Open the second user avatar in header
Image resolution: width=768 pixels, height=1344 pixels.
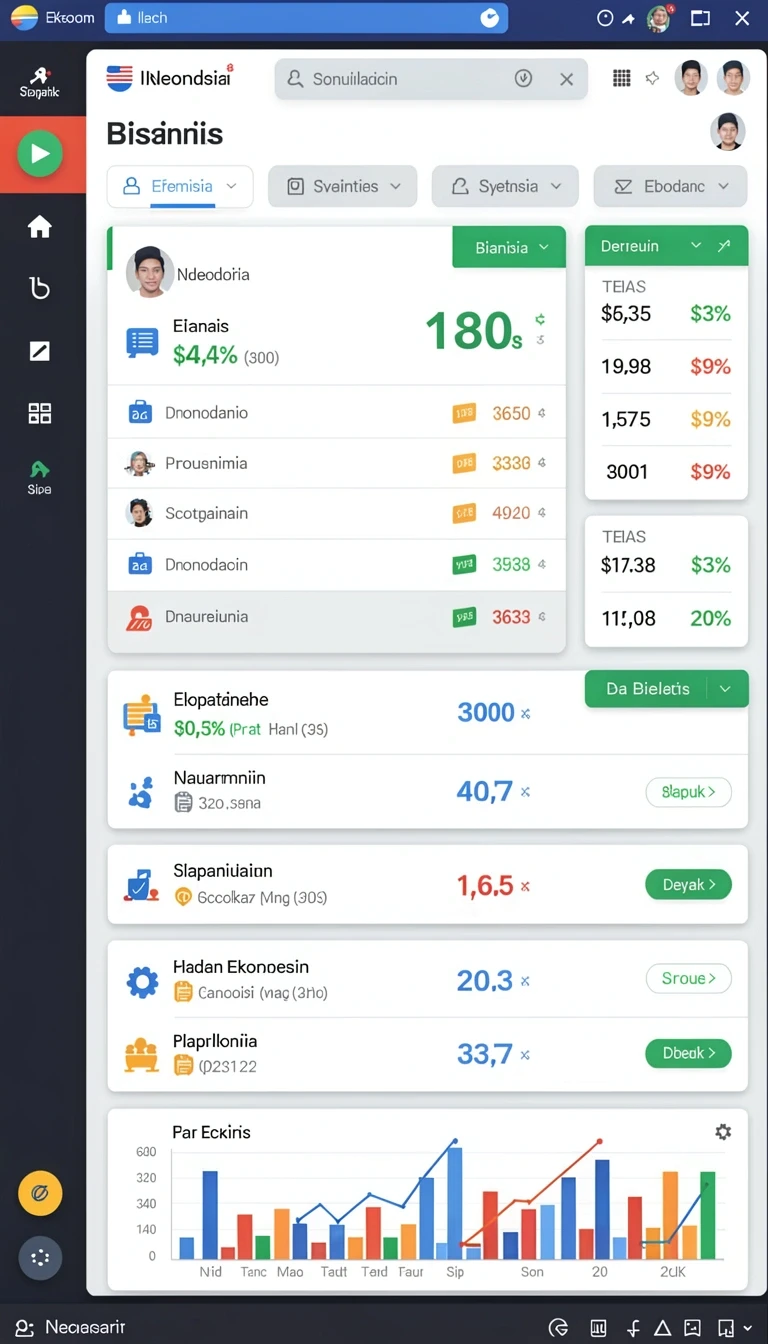(733, 78)
